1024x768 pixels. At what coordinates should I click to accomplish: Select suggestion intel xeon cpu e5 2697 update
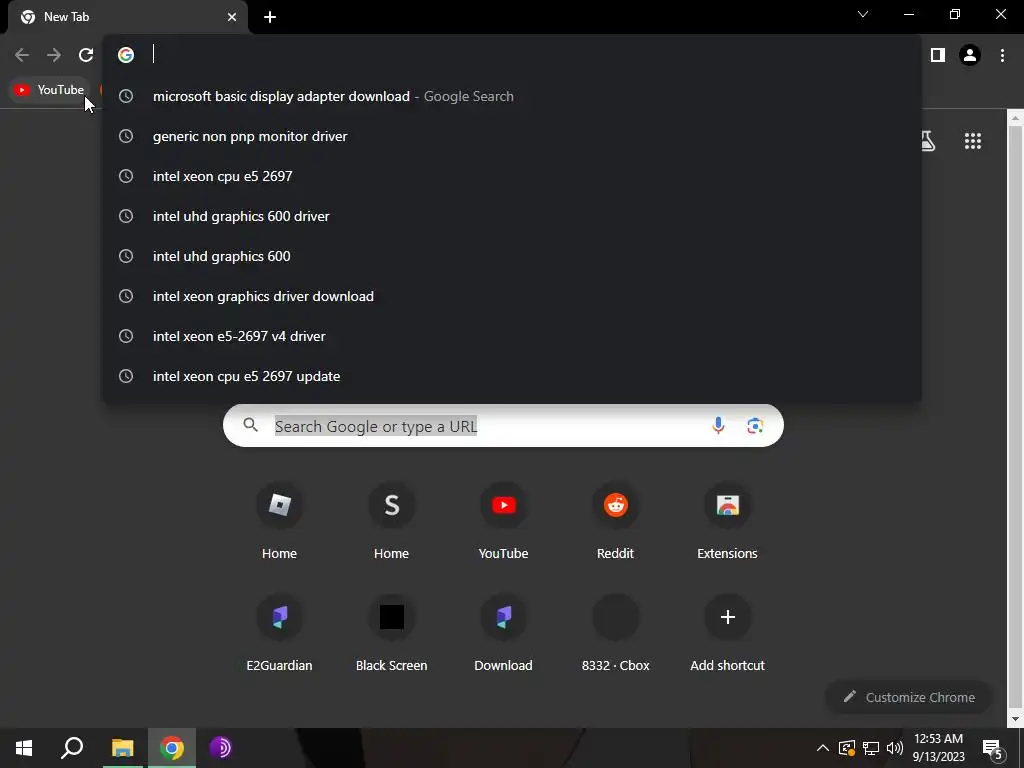click(x=512, y=376)
